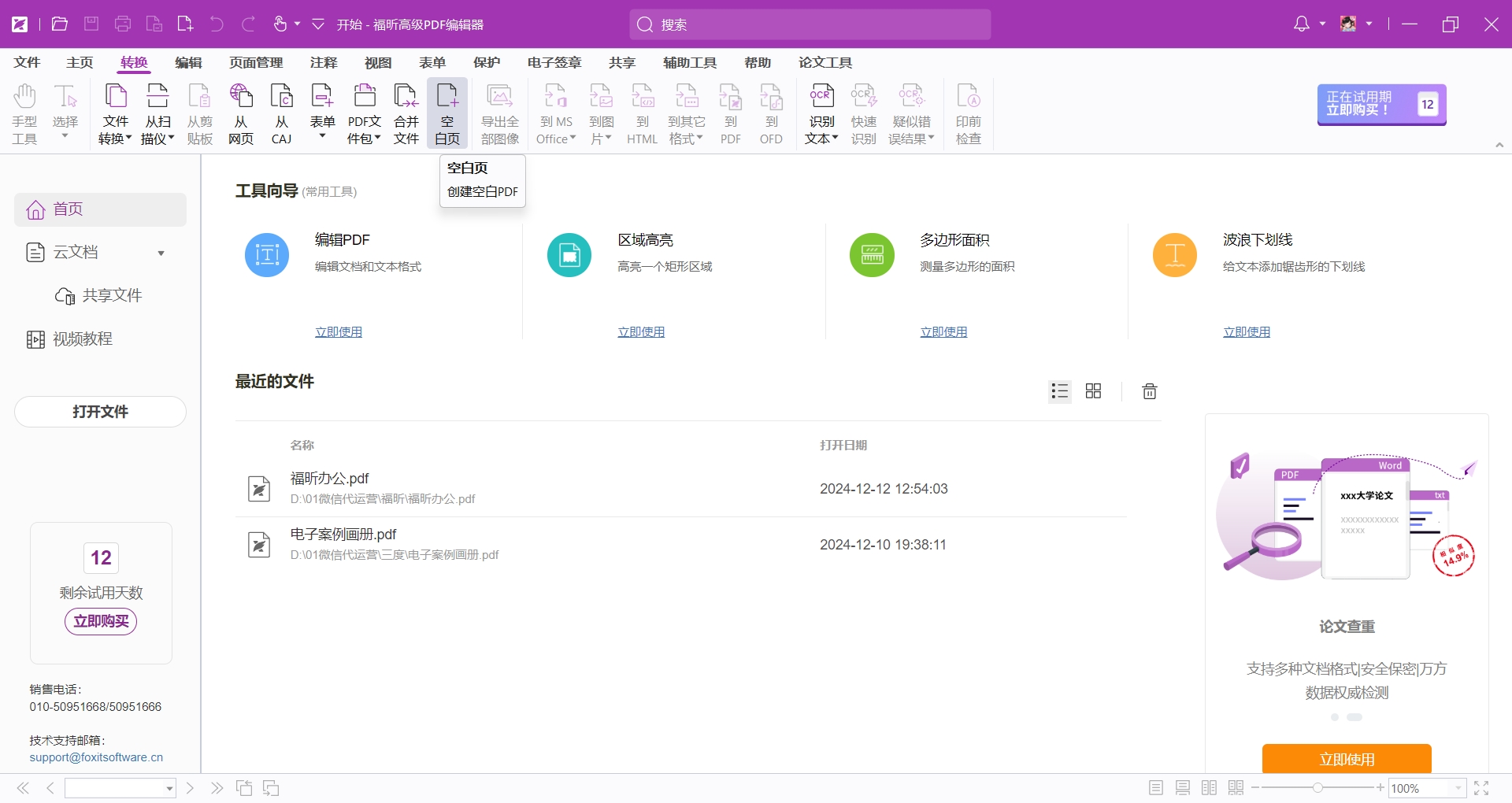
Task: Click the From Web Page (从网页) icon
Action: [x=241, y=114]
